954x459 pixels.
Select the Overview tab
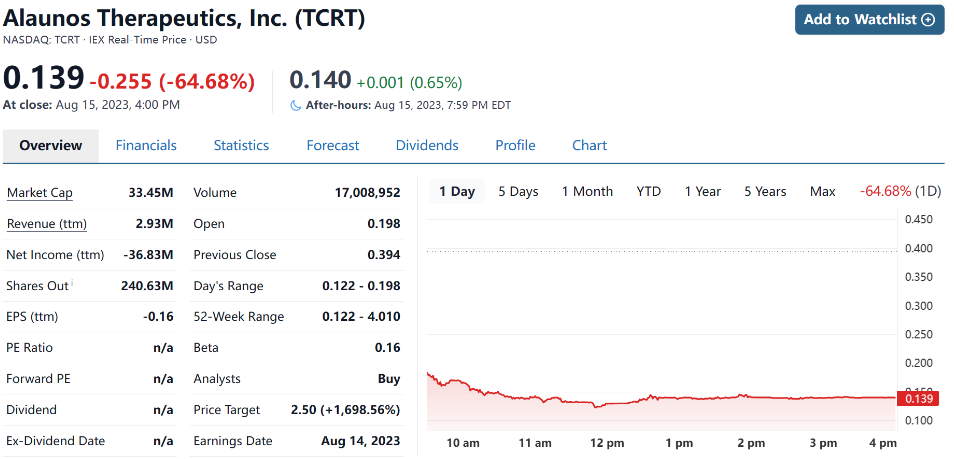[51, 145]
